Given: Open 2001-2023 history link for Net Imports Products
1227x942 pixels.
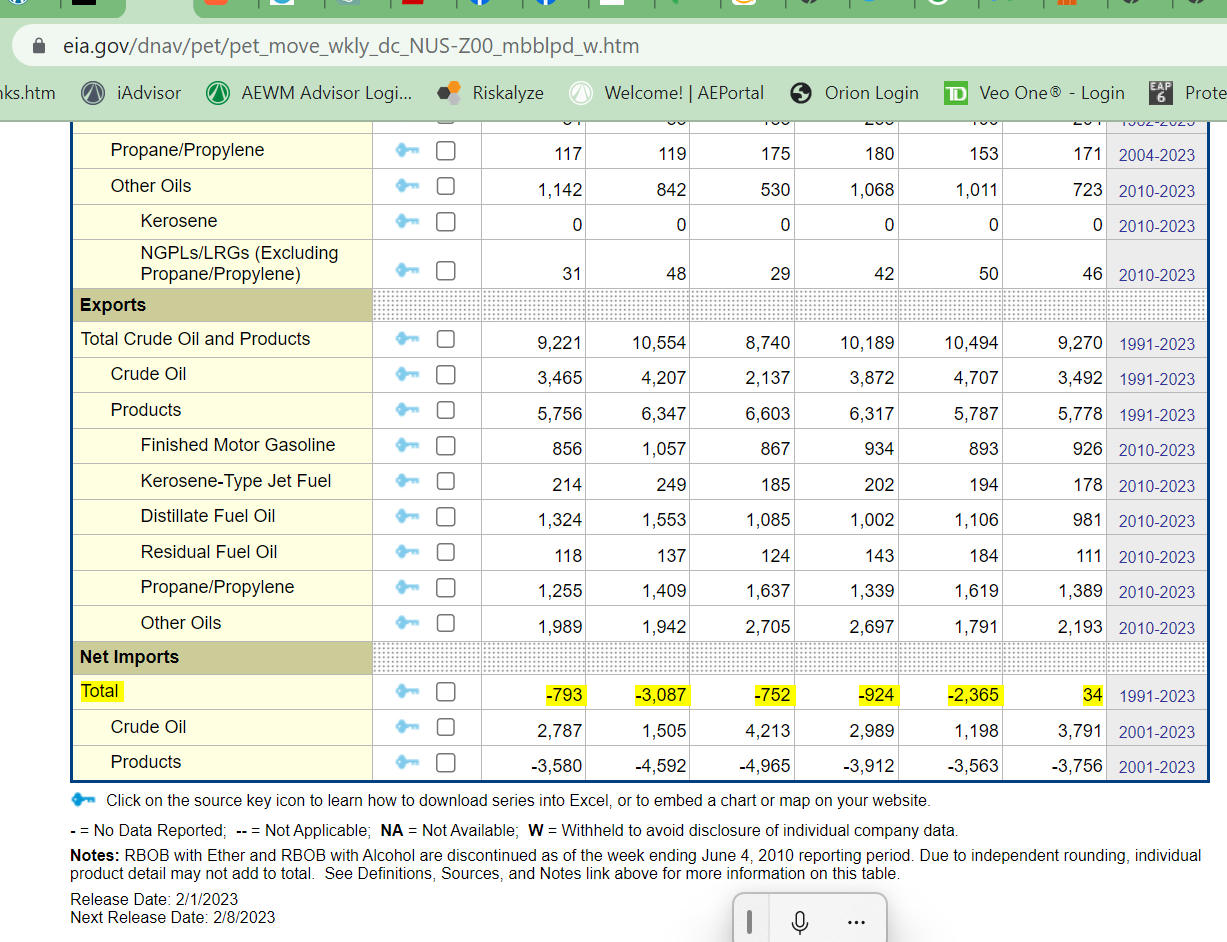Looking at the screenshot, I should [x=1156, y=767].
